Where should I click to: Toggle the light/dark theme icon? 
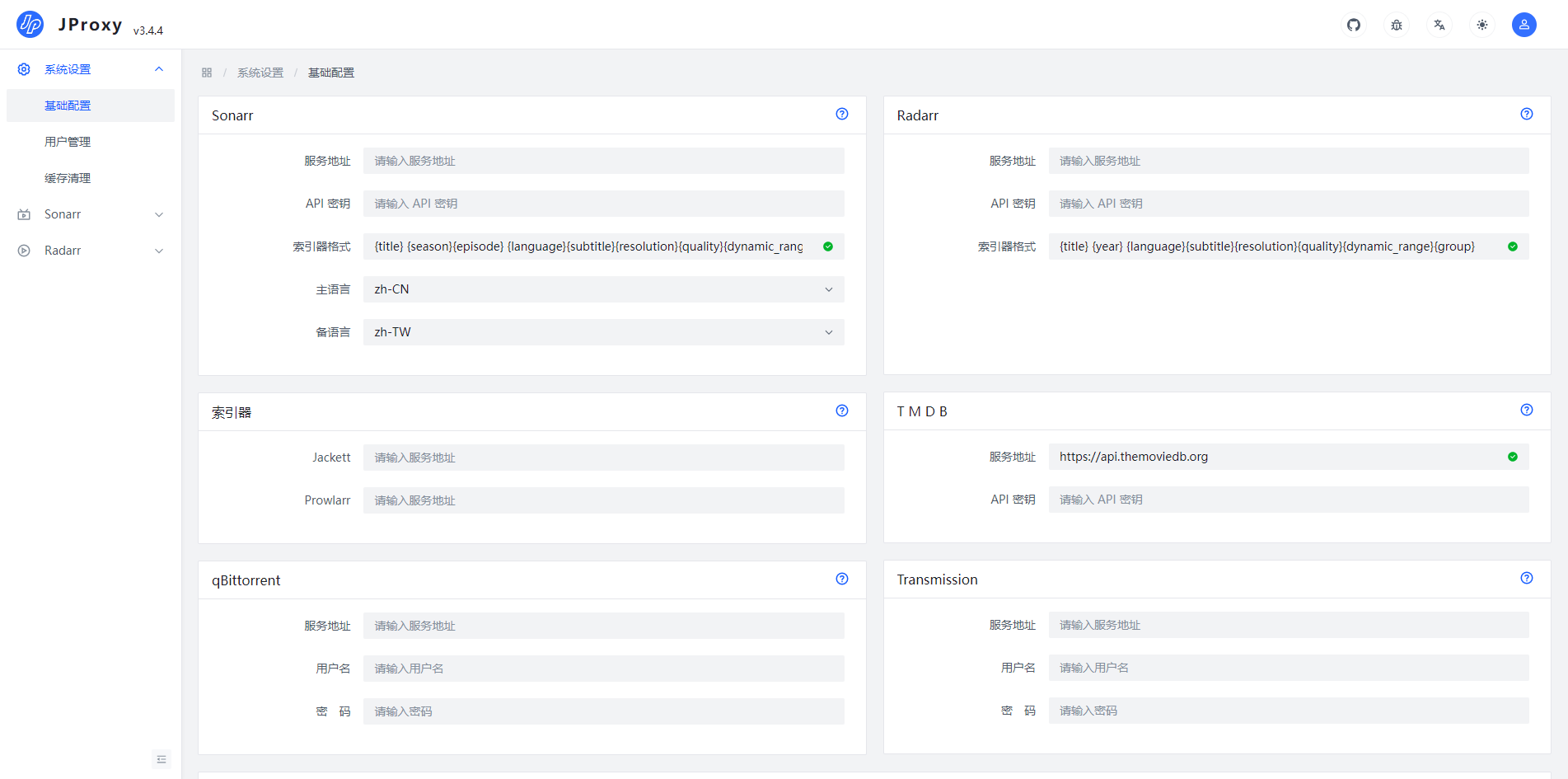[1482, 25]
